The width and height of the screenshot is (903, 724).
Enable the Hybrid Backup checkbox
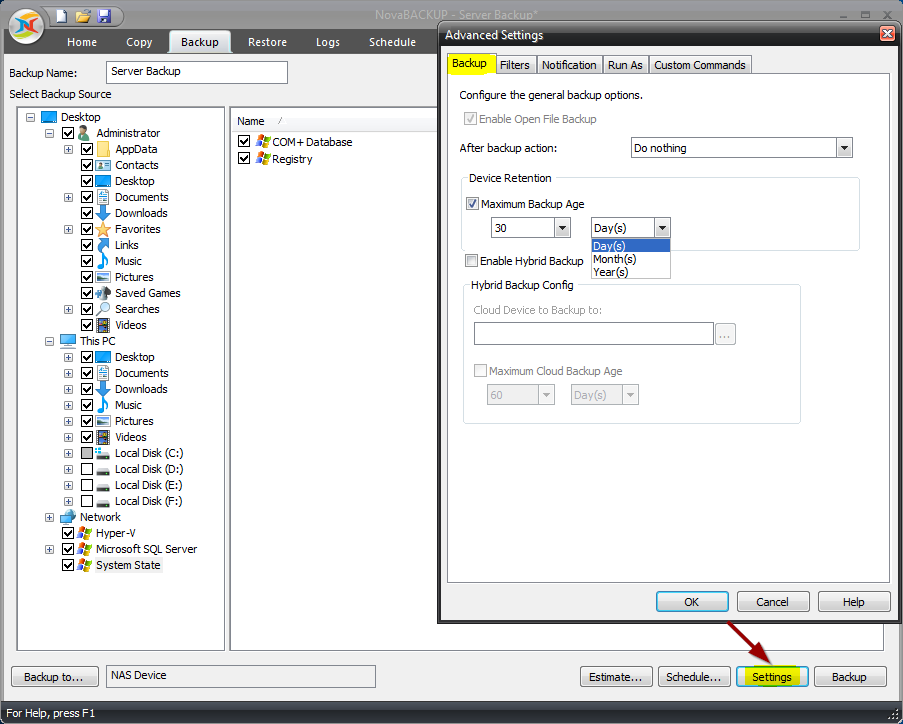pyautogui.click(x=472, y=261)
